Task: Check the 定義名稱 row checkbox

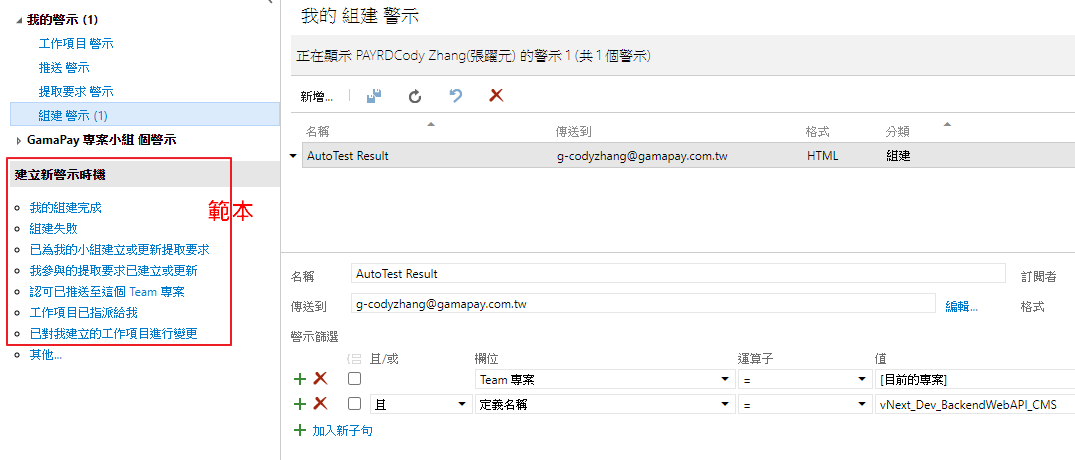Action: pyautogui.click(x=354, y=404)
